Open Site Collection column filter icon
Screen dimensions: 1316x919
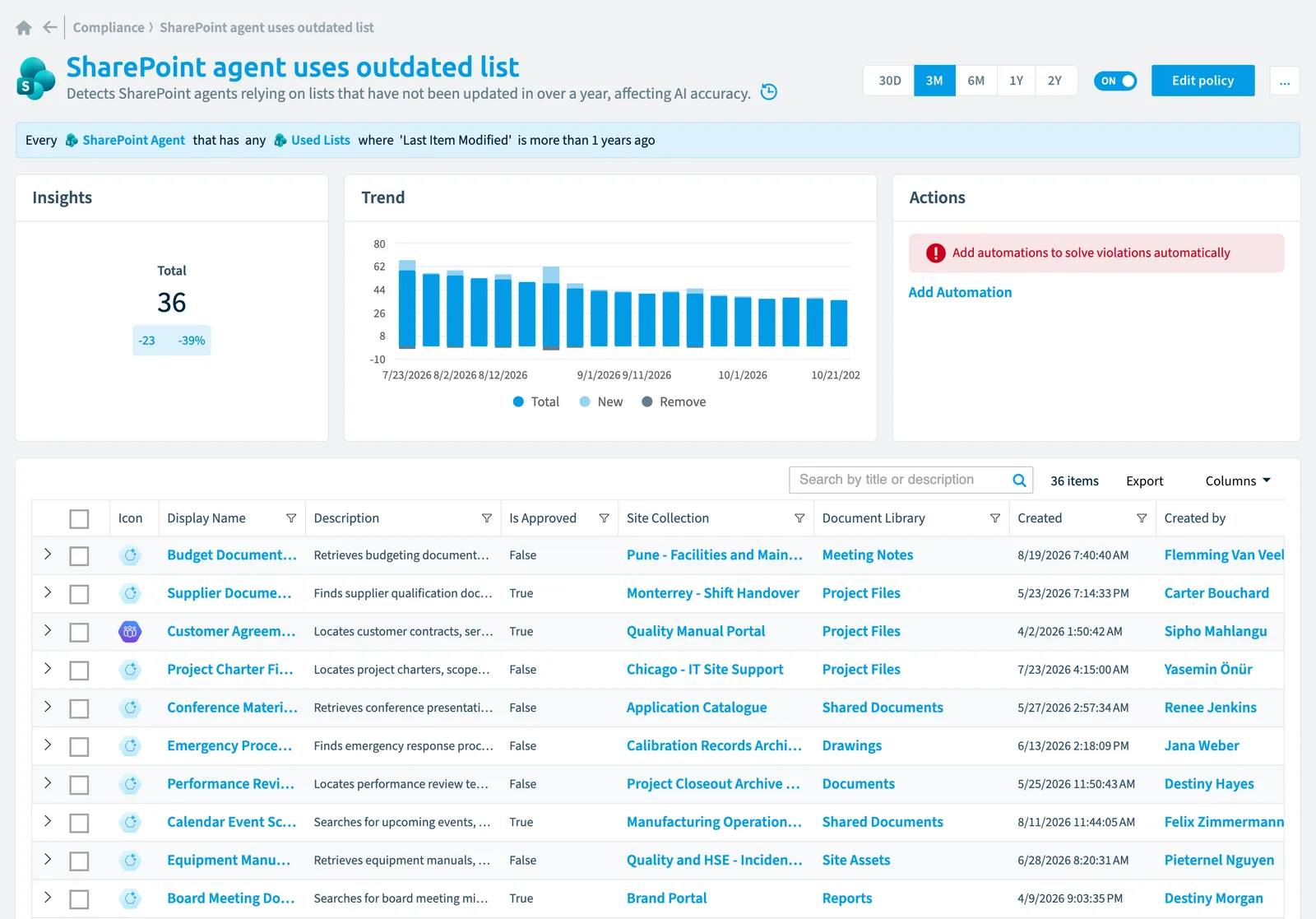pos(799,518)
